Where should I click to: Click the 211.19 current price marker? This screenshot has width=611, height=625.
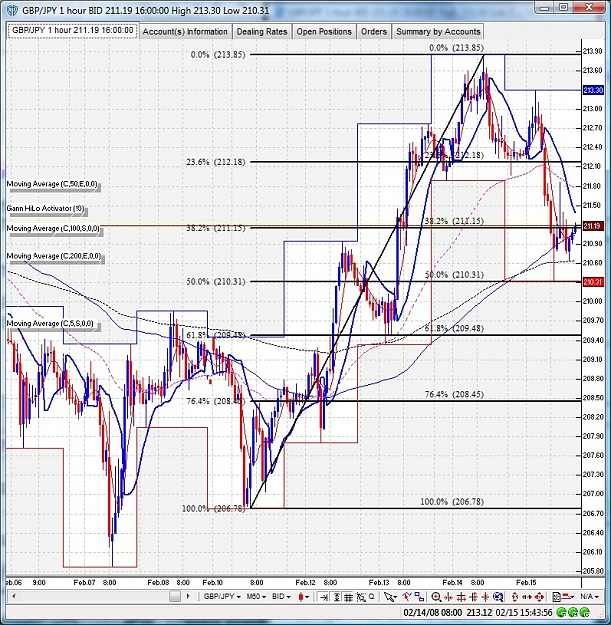592,226
